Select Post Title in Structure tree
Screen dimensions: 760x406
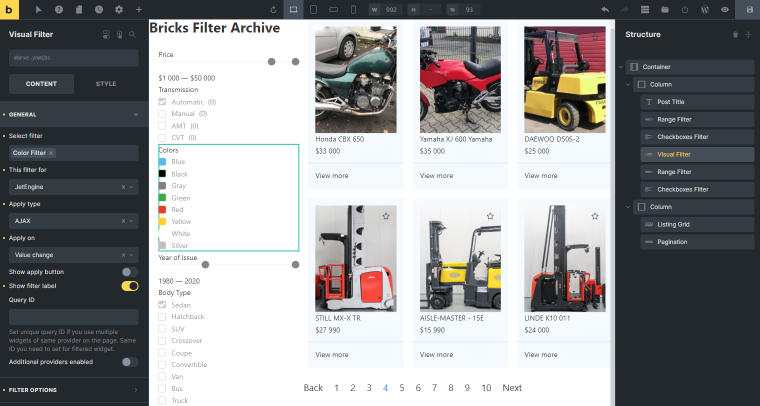coord(697,102)
